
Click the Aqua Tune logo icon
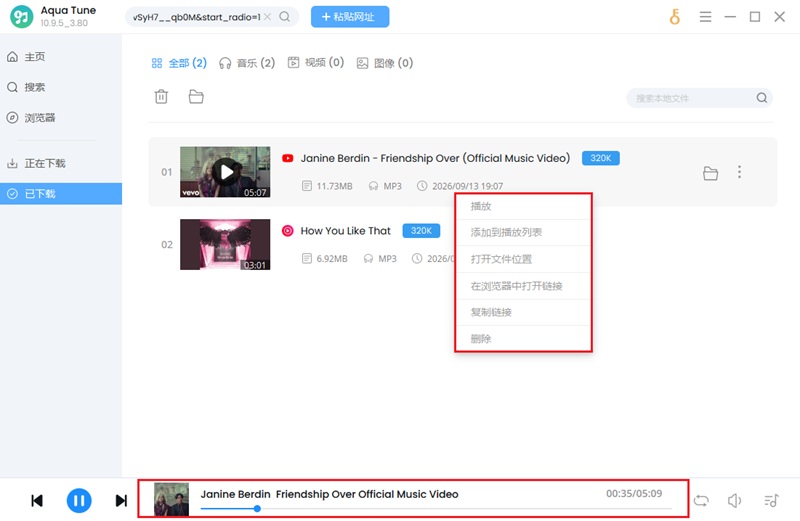click(21, 16)
